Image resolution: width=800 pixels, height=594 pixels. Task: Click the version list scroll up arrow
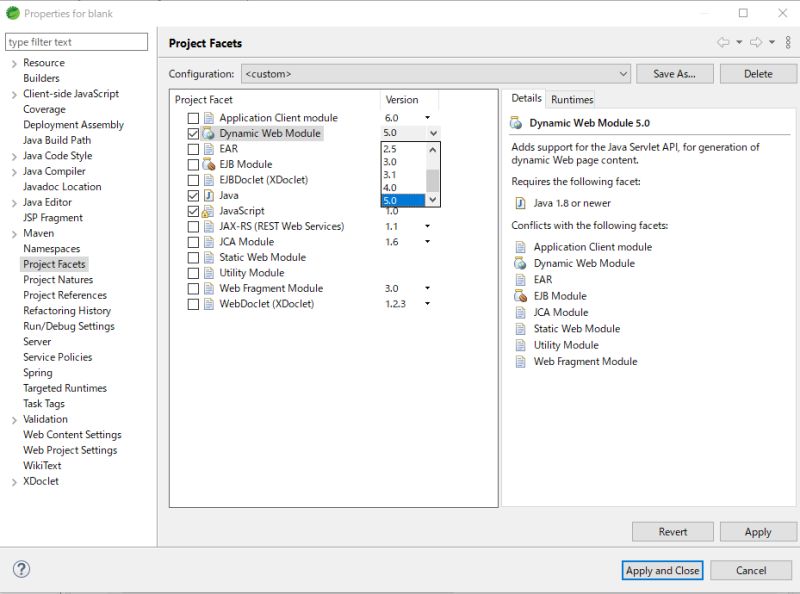(x=433, y=150)
